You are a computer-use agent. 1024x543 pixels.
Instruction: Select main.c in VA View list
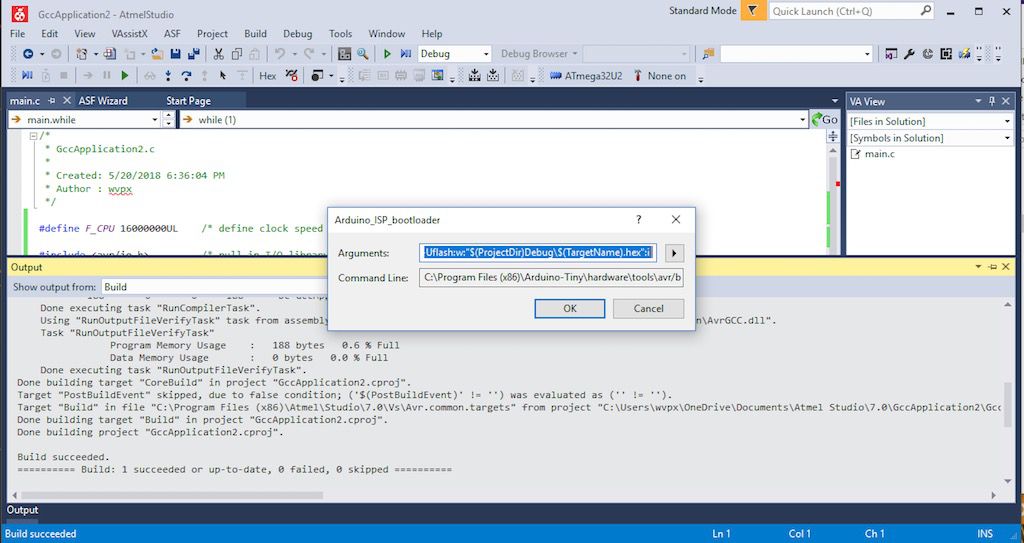pyautogui.click(x=879, y=154)
